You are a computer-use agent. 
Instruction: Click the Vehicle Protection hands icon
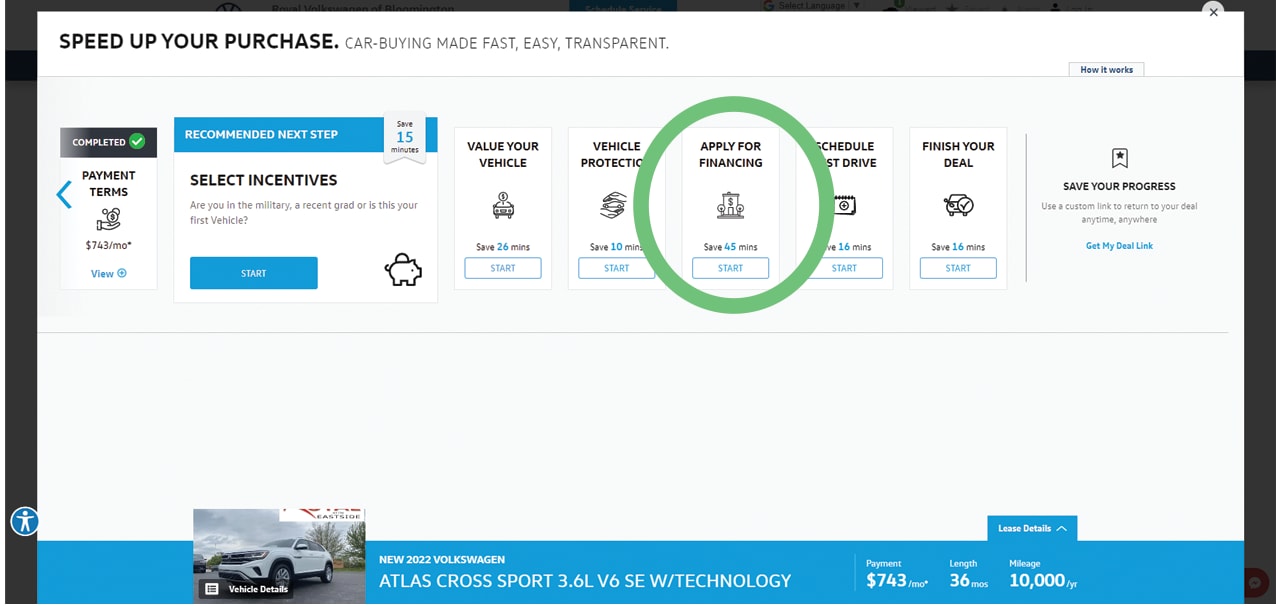[613, 205]
